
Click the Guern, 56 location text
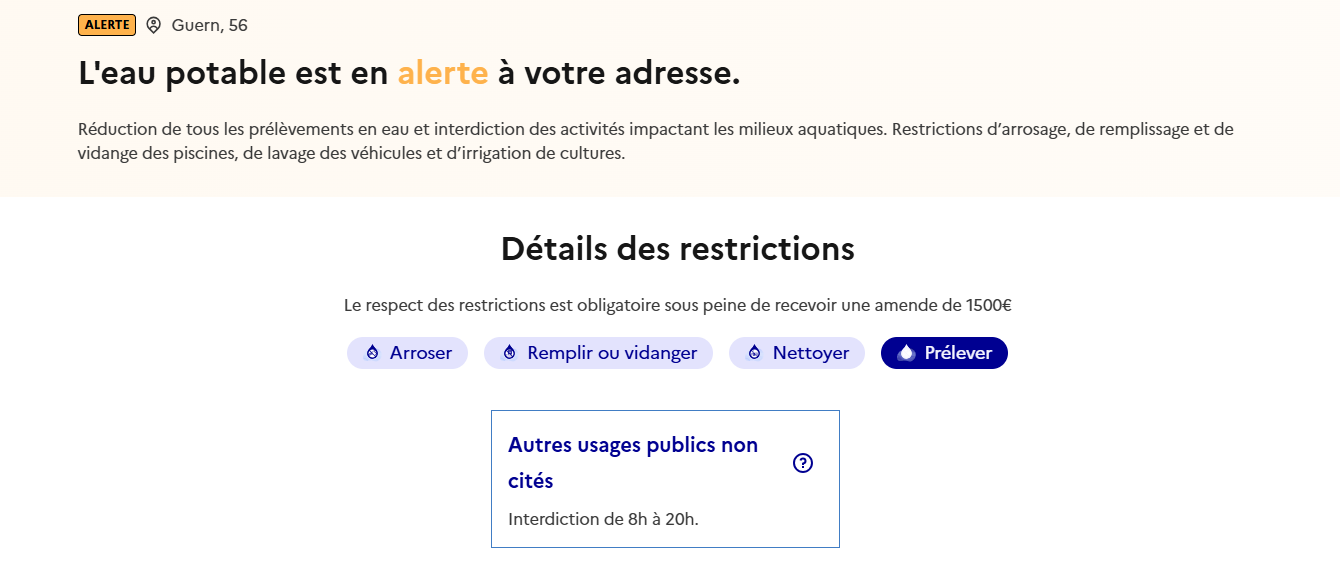pyautogui.click(x=210, y=25)
